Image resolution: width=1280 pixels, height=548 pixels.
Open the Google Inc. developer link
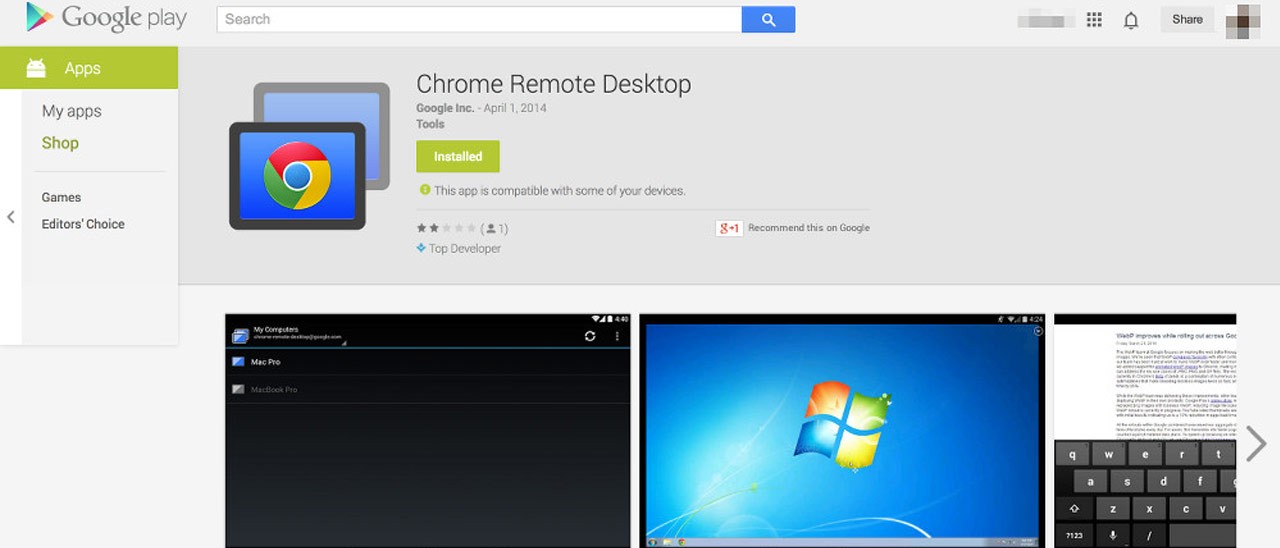coord(445,108)
